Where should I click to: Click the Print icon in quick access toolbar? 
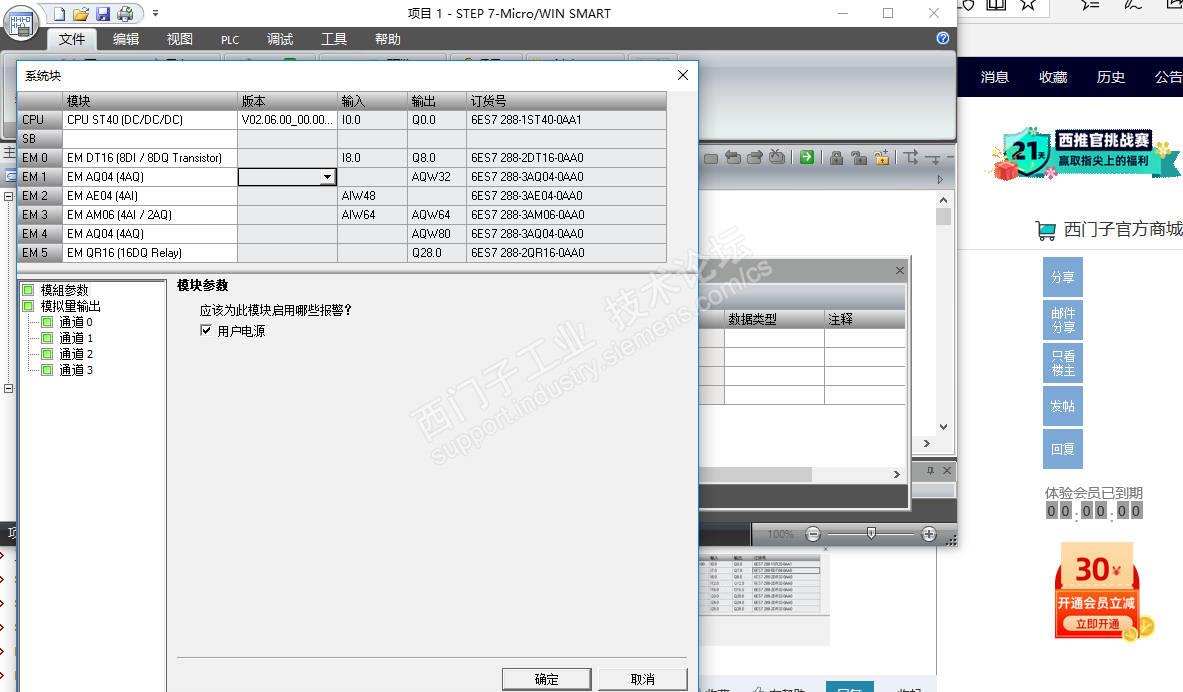click(x=125, y=14)
